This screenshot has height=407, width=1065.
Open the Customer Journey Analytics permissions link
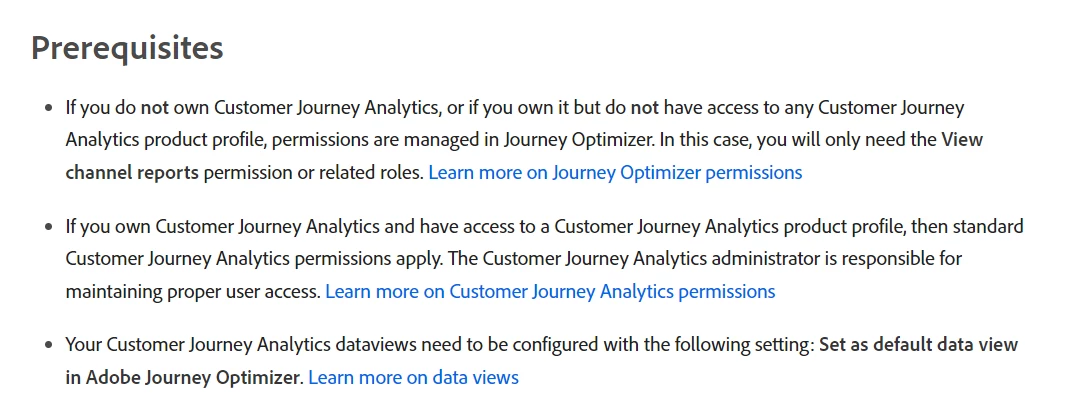point(550,292)
